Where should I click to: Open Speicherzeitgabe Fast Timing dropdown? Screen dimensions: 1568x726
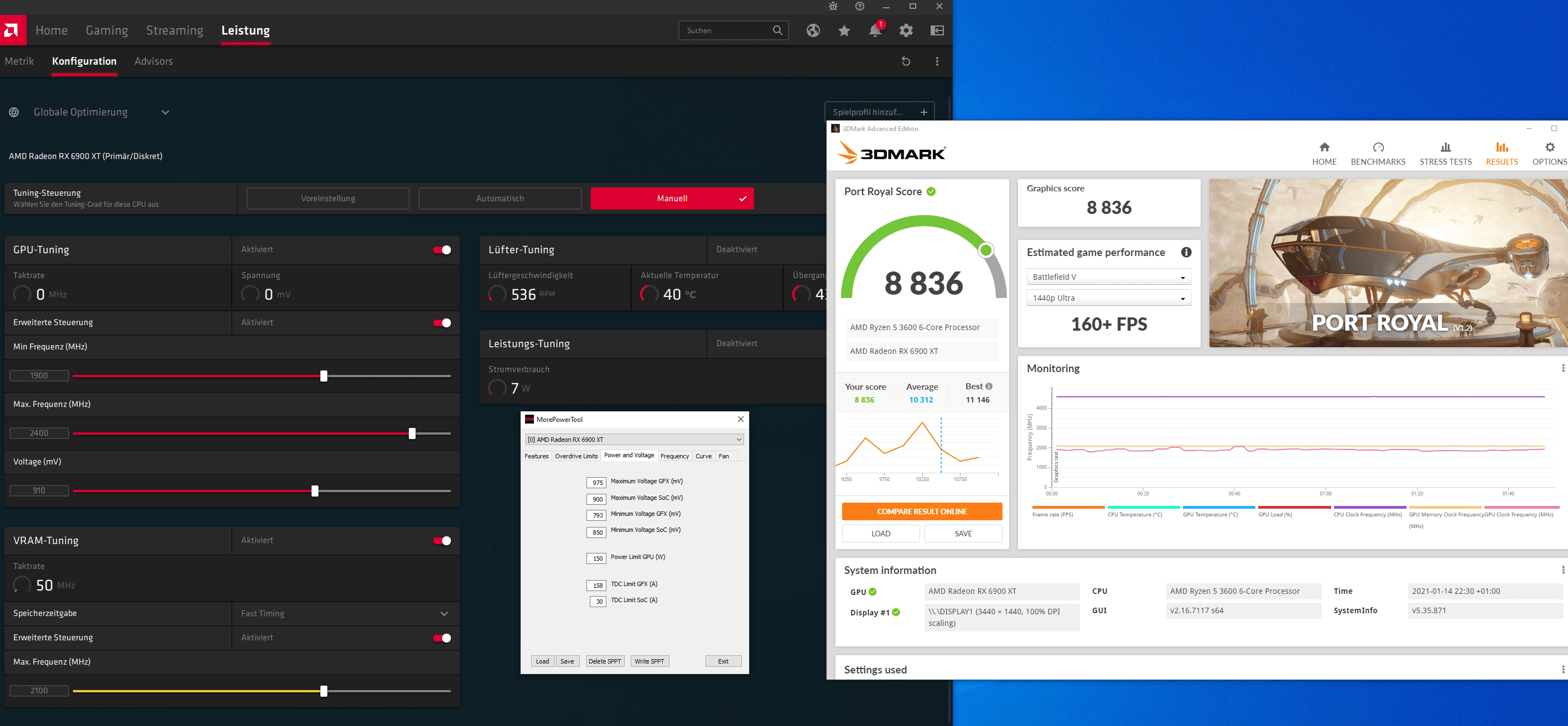pos(345,614)
